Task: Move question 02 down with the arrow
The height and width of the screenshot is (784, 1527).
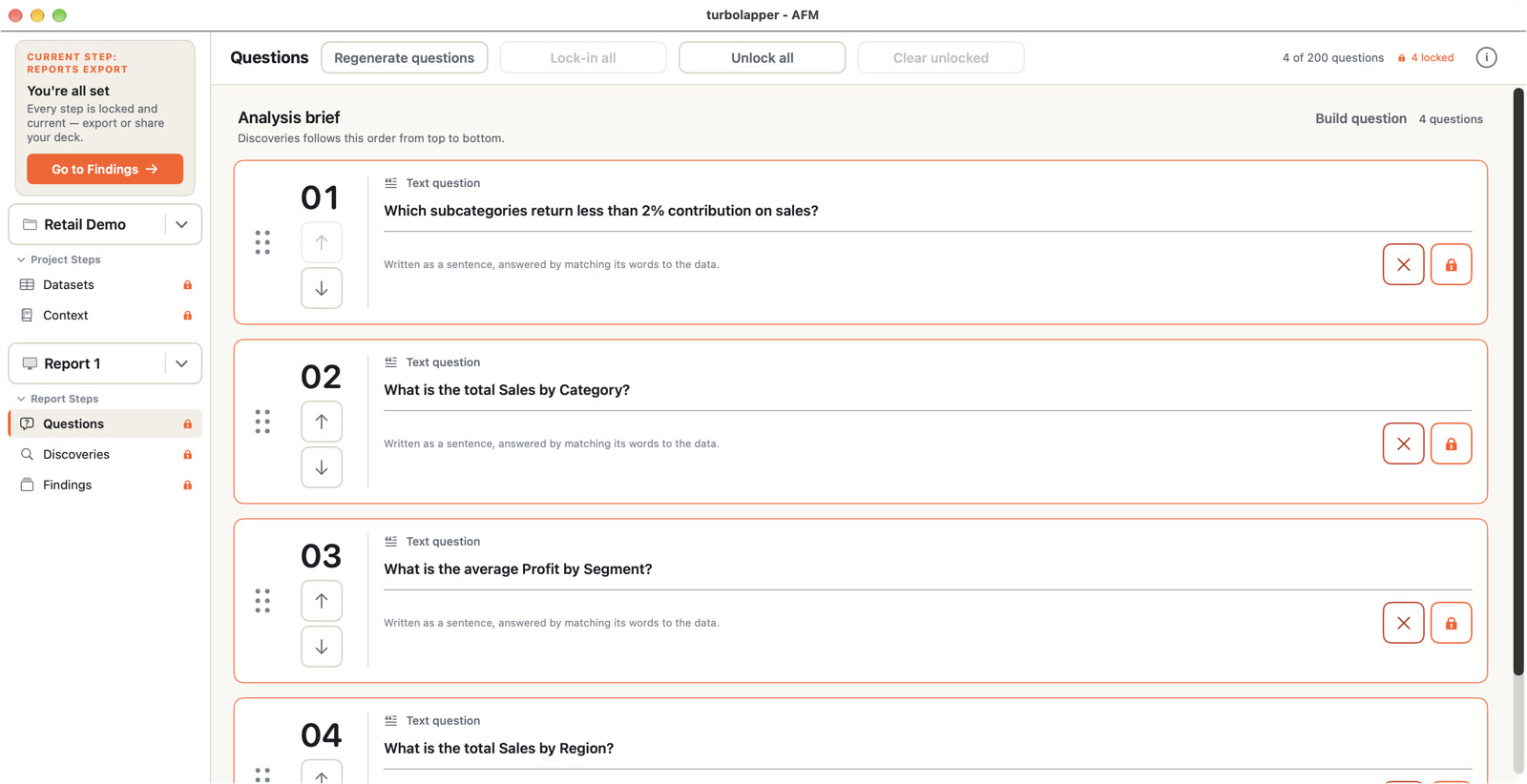Action: [322, 467]
